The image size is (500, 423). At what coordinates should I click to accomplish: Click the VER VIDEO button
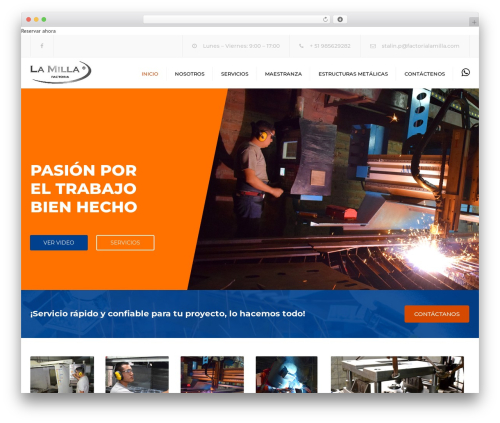pos(59,243)
